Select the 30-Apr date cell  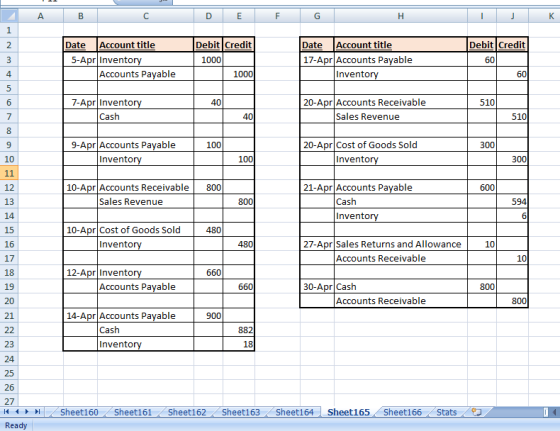[317, 287]
